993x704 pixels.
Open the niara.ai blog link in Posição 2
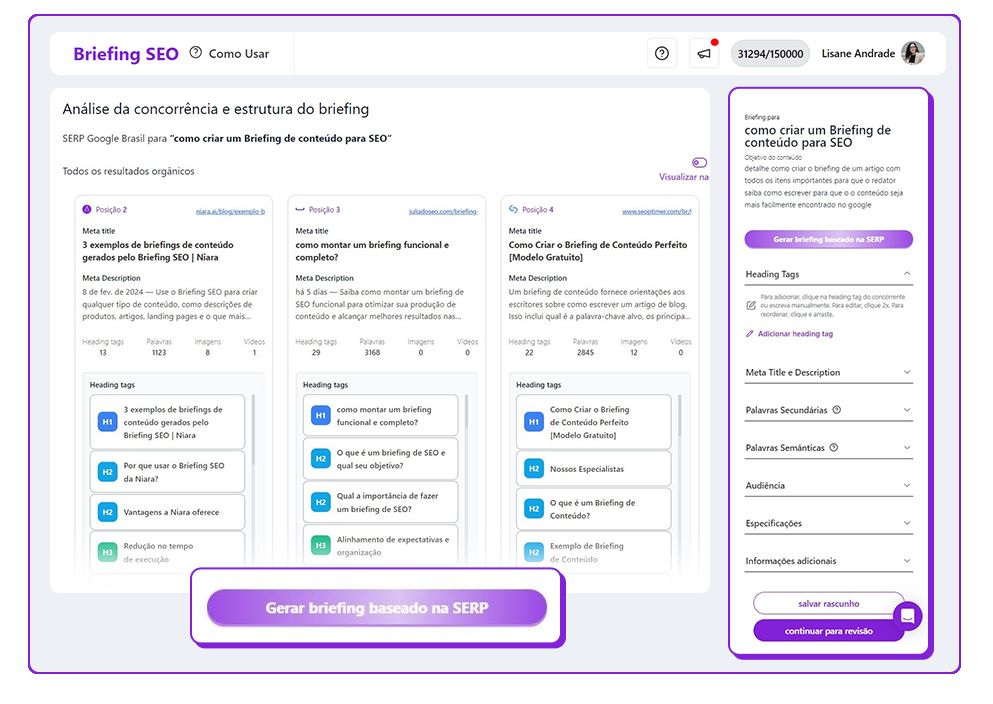click(x=230, y=211)
